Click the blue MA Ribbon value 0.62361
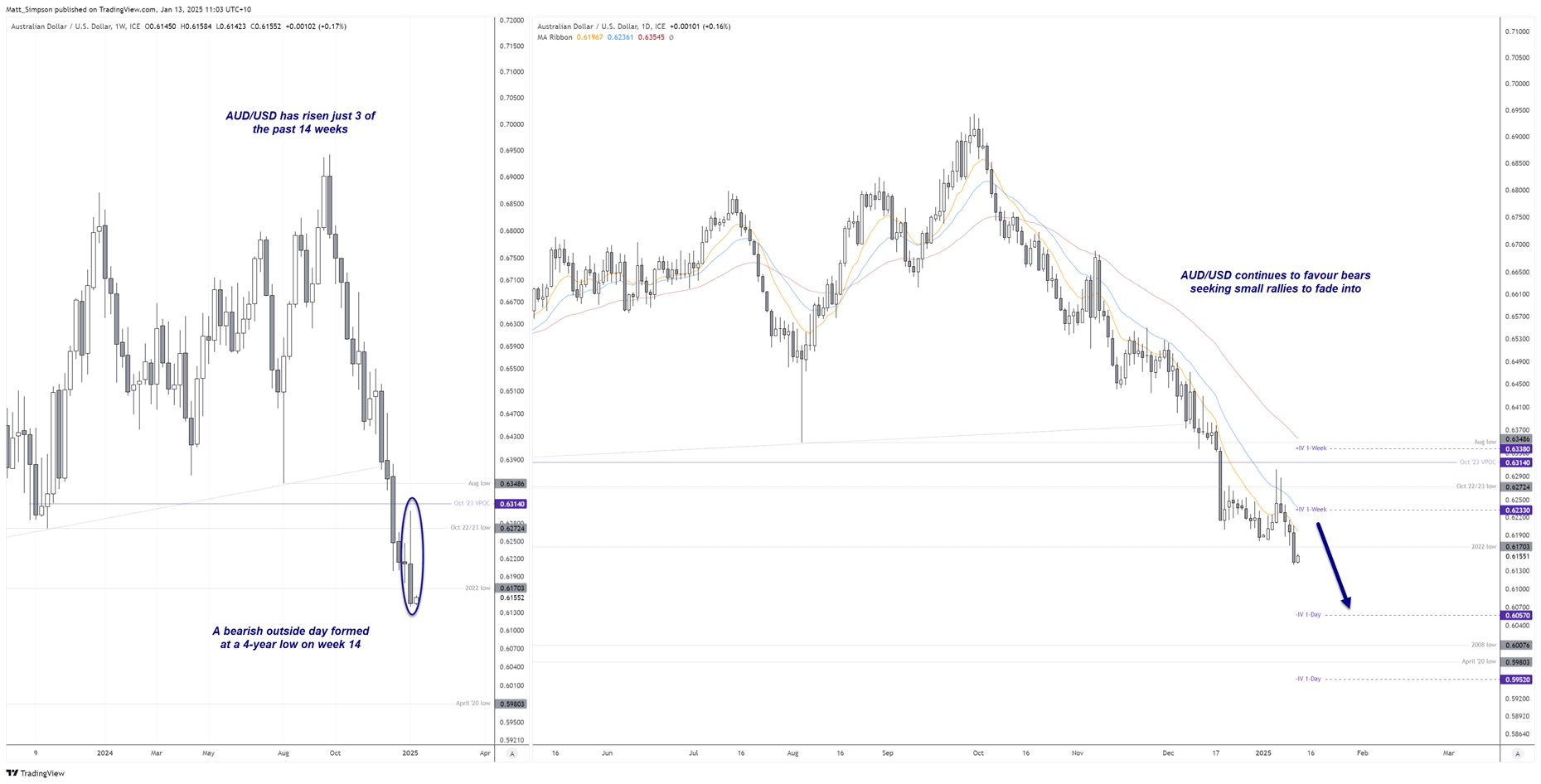 [x=620, y=37]
